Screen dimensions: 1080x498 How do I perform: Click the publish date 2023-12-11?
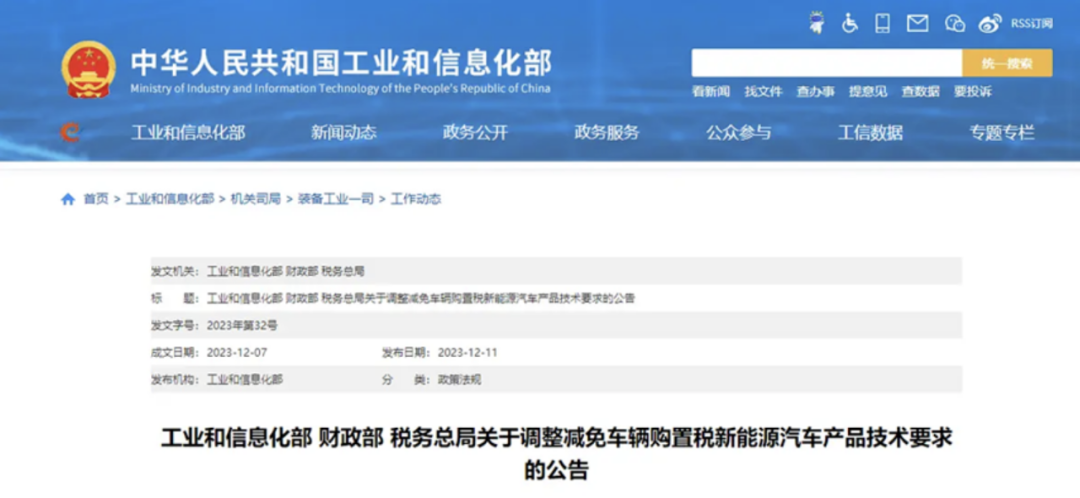[x=467, y=353]
